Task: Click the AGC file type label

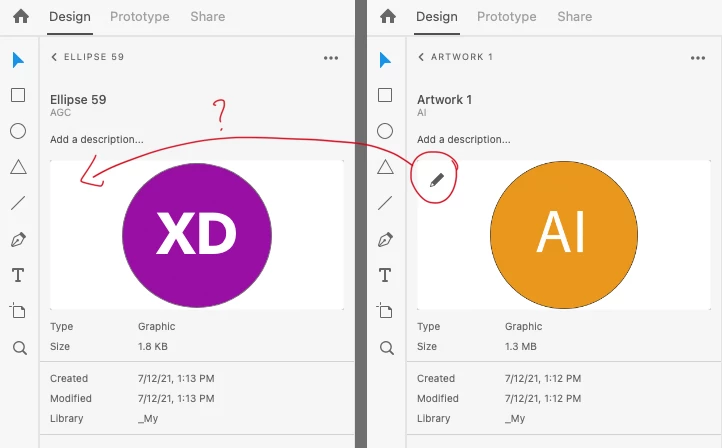Action: pyautogui.click(x=60, y=113)
